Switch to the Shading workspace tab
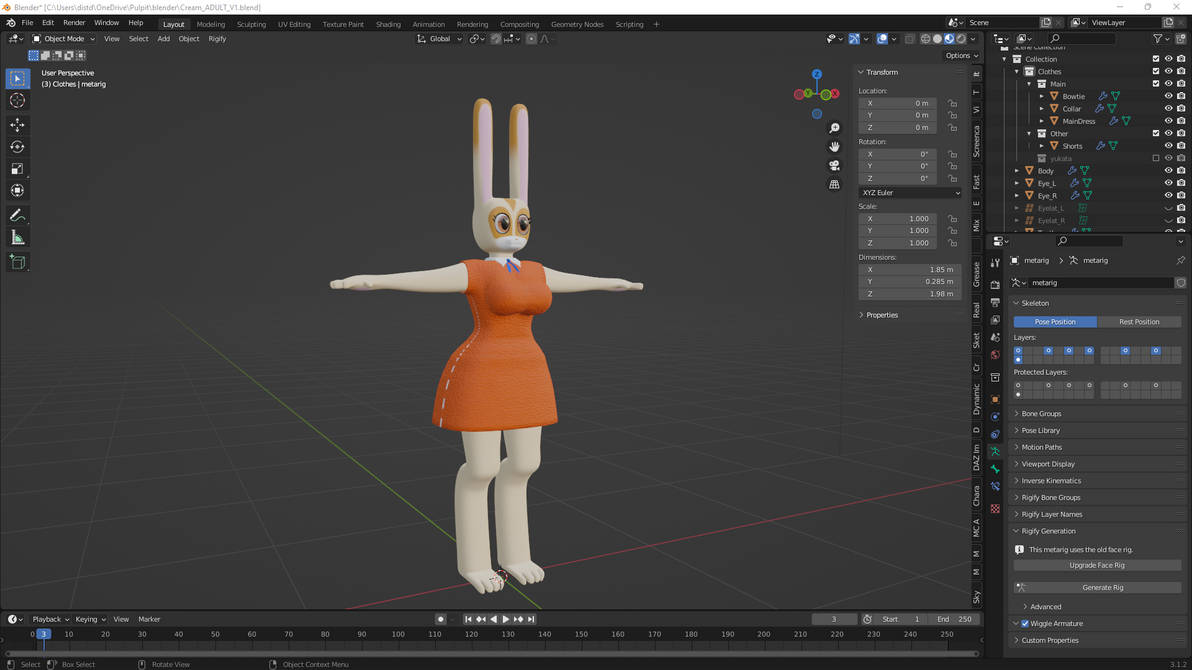 pos(388,24)
